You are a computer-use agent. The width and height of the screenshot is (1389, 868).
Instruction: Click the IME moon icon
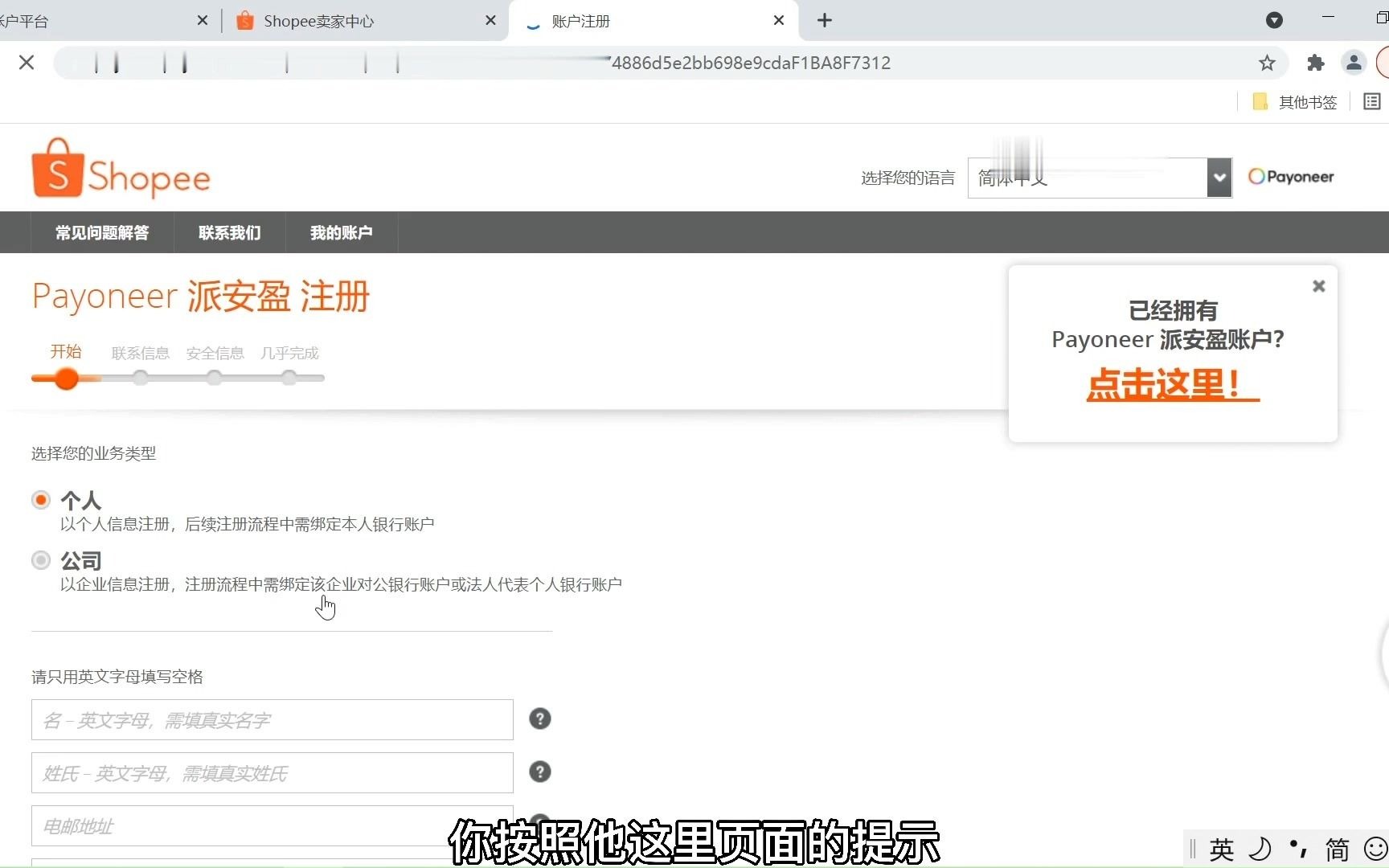click(1260, 849)
